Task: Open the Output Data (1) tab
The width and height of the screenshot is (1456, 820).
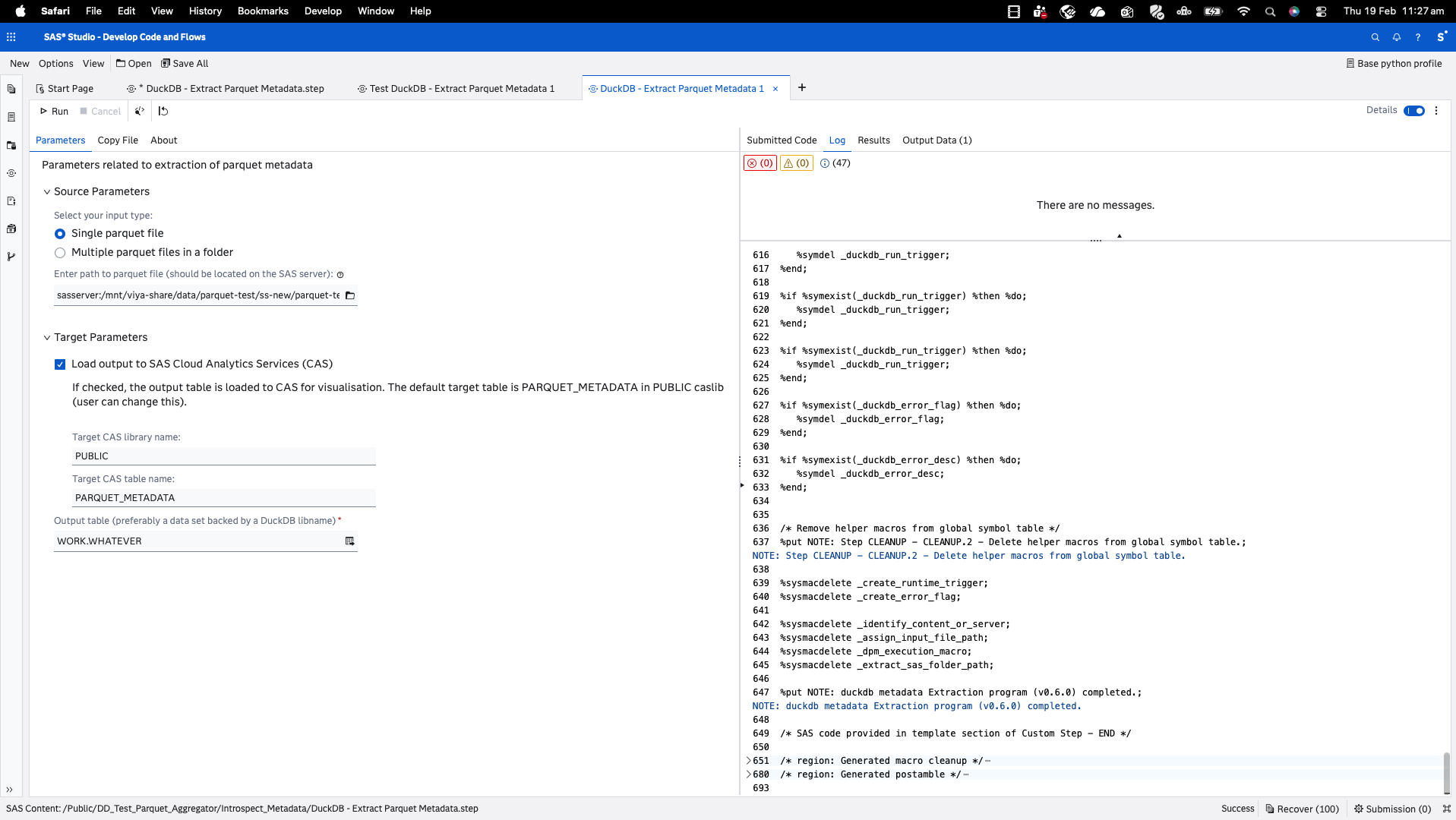Action: pos(936,140)
